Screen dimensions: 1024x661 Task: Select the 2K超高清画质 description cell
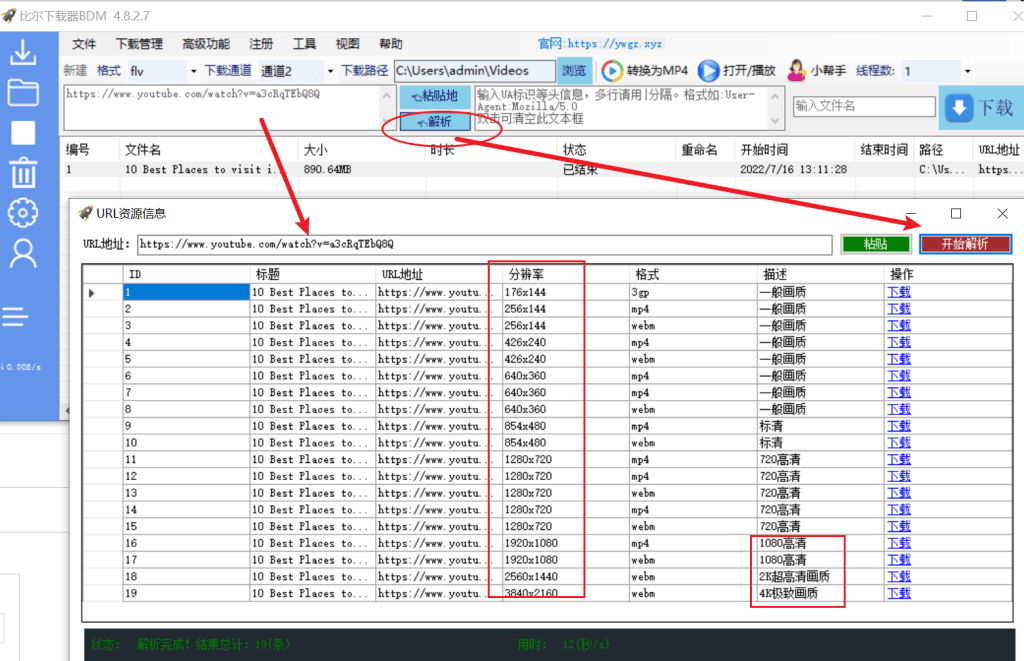pos(821,577)
